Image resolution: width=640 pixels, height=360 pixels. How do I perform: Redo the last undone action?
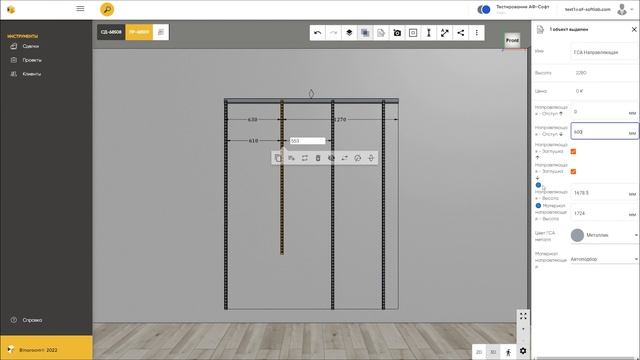pos(333,33)
